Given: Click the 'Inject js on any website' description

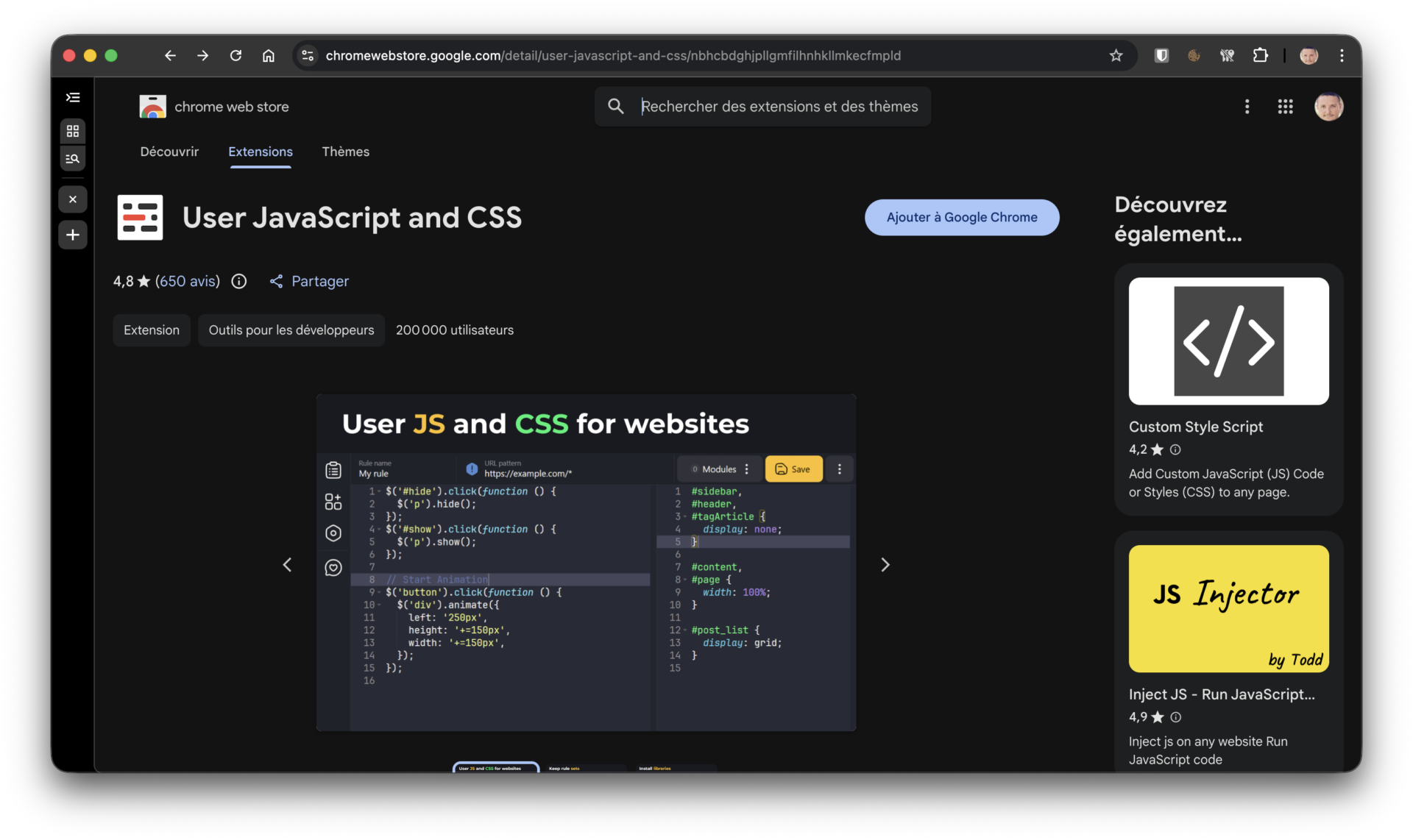Looking at the screenshot, I should tap(1208, 751).
